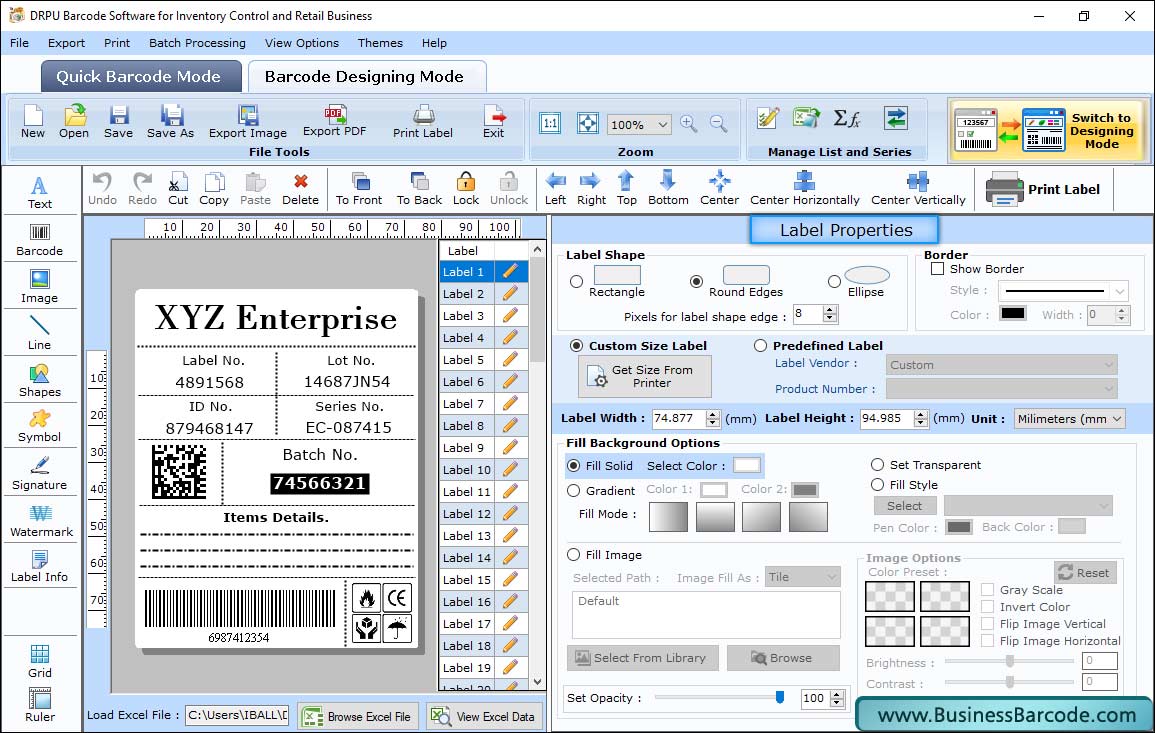The width and height of the screenshot is (1155, 733).
Task: Send object To Back
Action: (x=419, y=189)
